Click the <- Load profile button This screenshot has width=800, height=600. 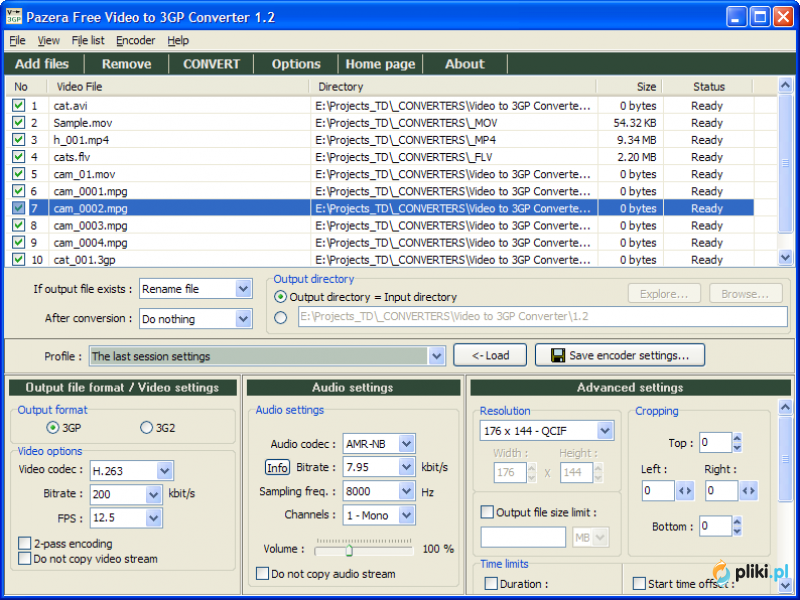[490, 355]
